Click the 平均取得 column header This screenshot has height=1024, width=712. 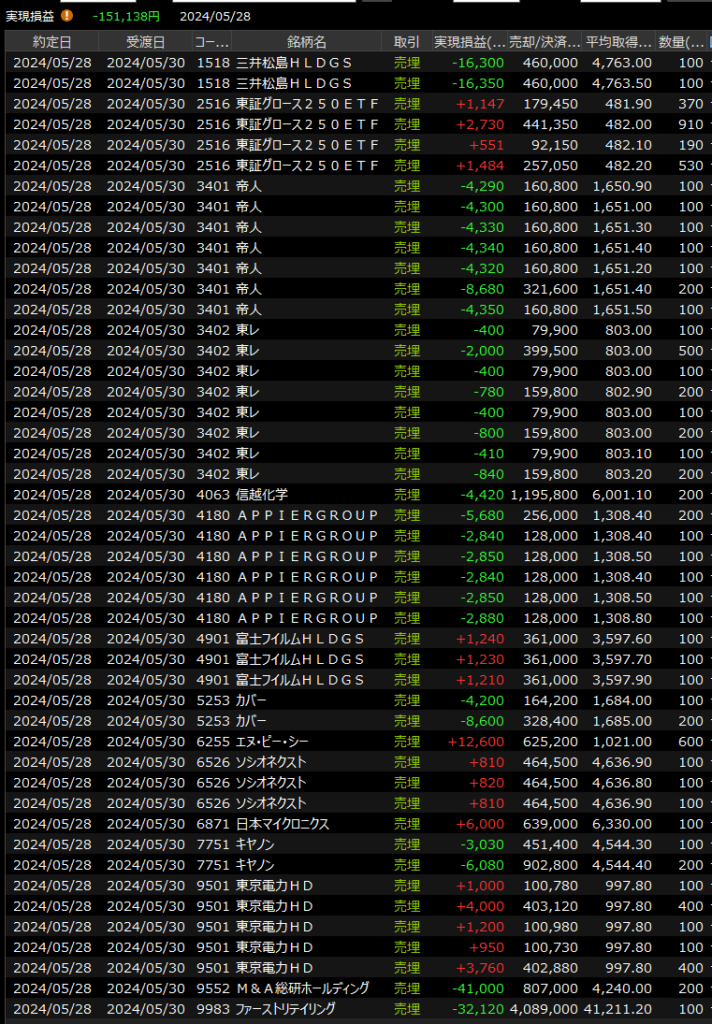click(618, 42)
